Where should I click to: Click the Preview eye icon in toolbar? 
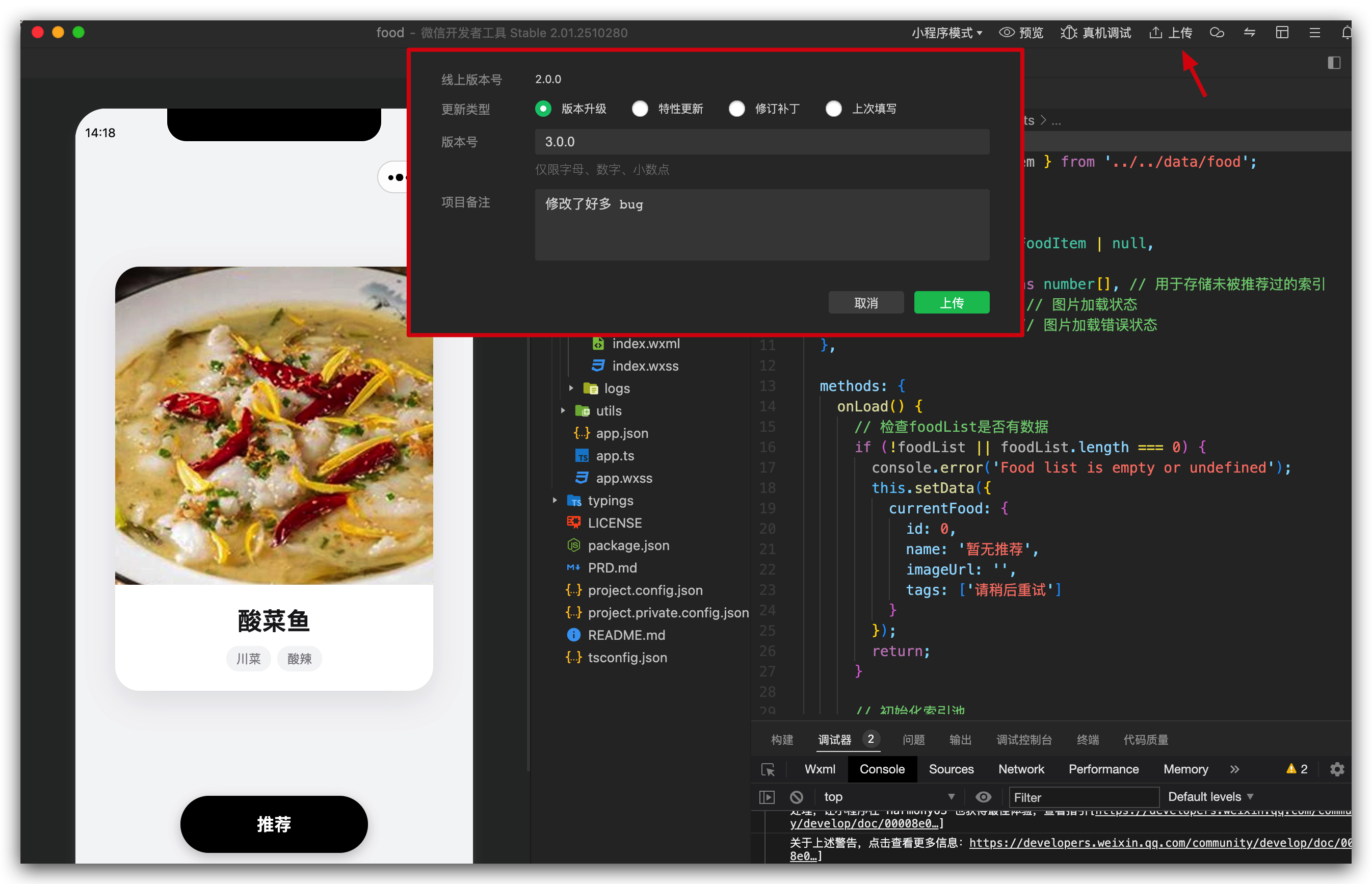(x=1007, y=33)
